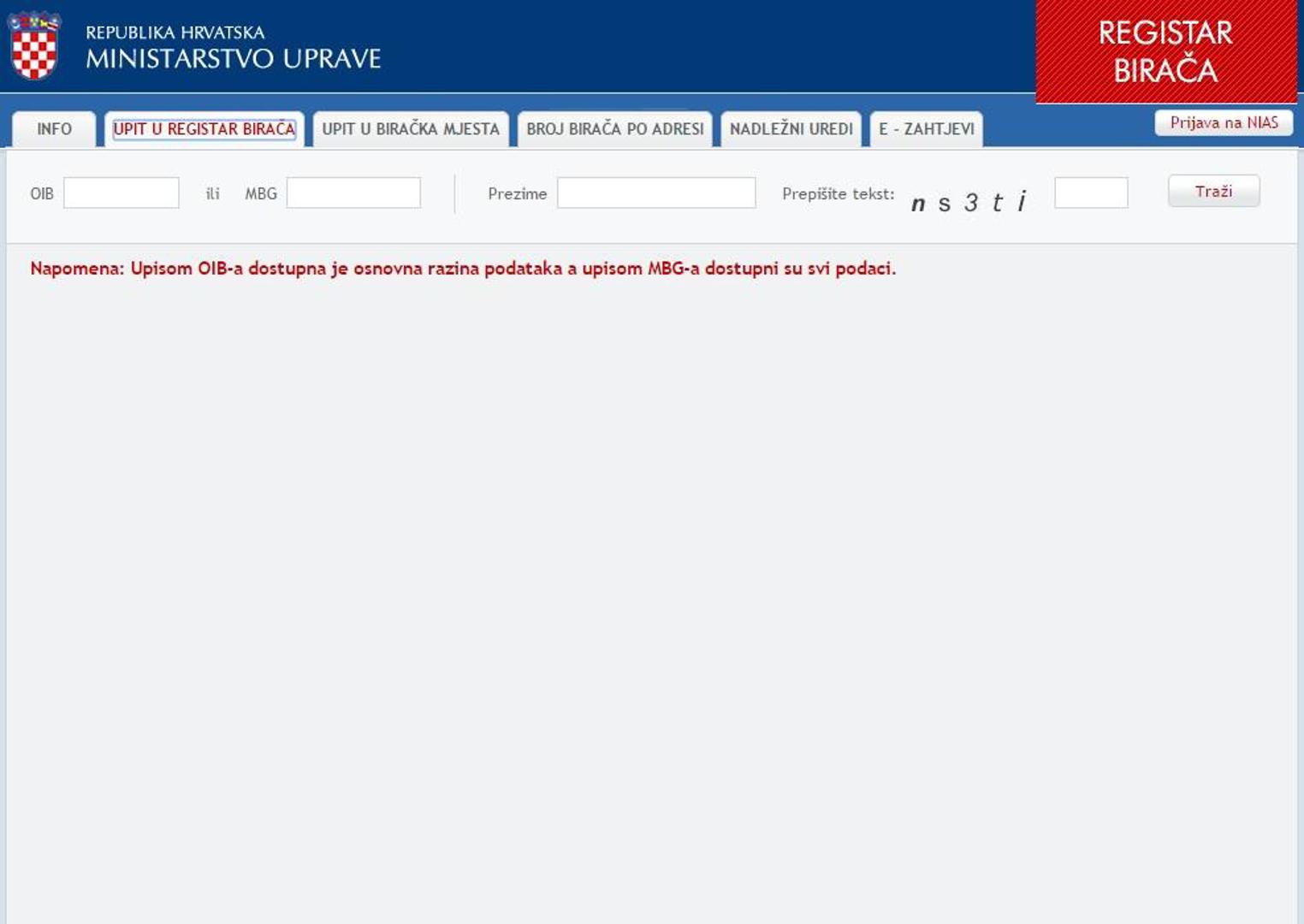
Task: Open the INFO tab
Action: (54, 129)
